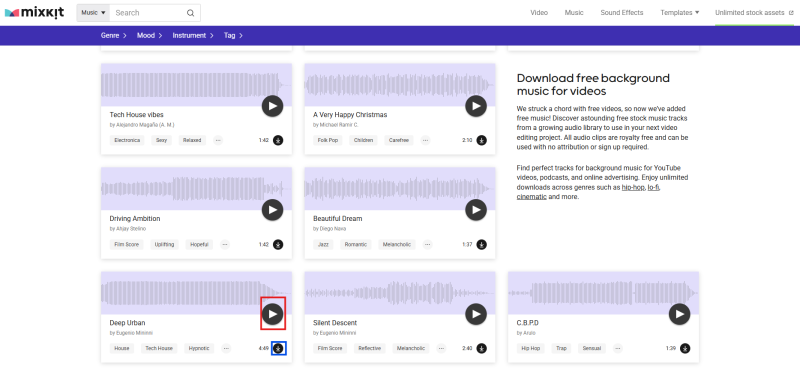800x369 pixels.
Task: Open the Deep Urban track title
Action: 128,323
